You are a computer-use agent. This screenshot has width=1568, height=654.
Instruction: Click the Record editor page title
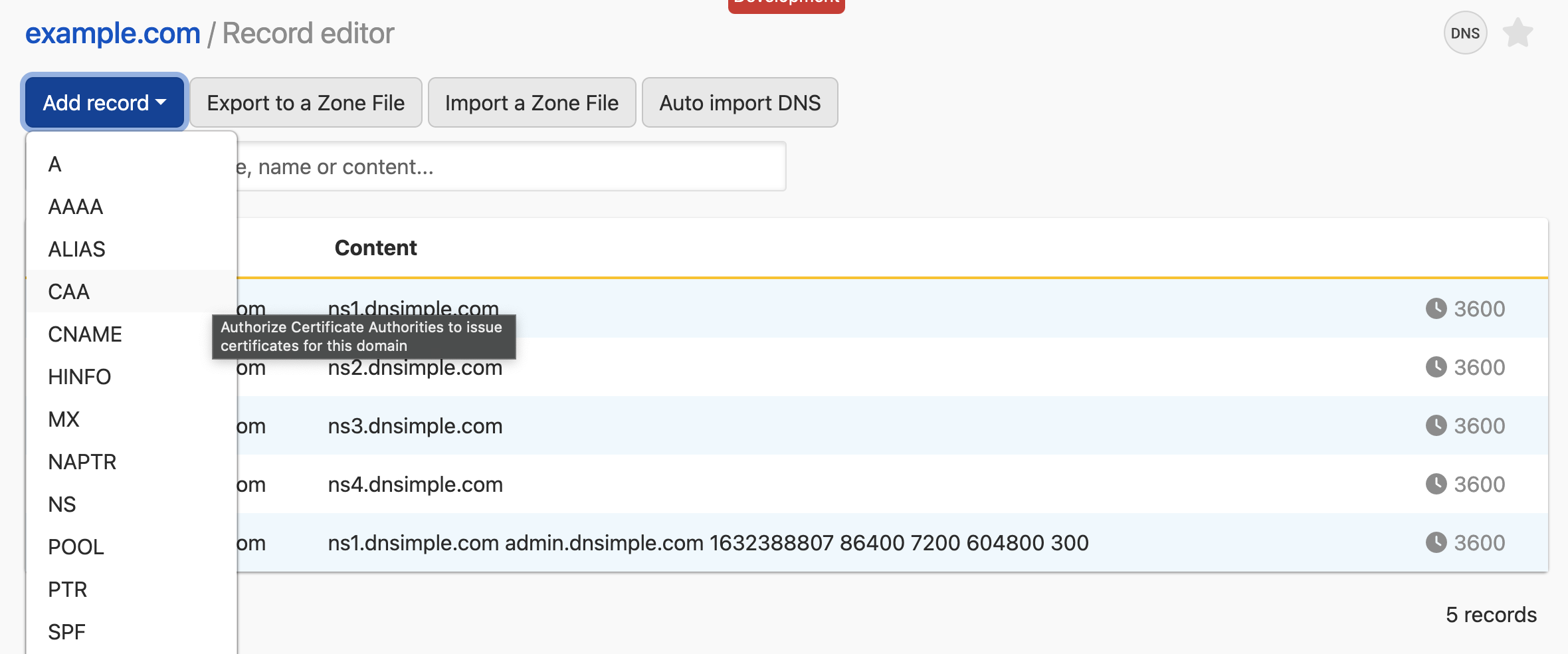[308, 33]
